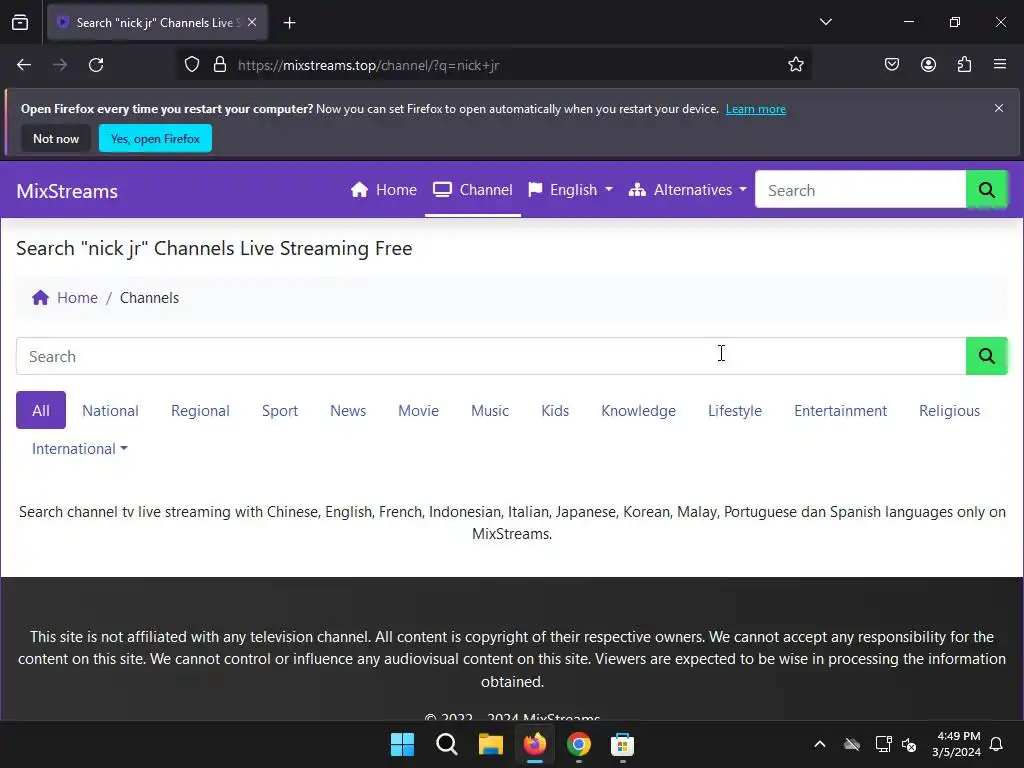Click the main green search button
Viewport: 1024px width, 768px height.
[x=987, y=356]
